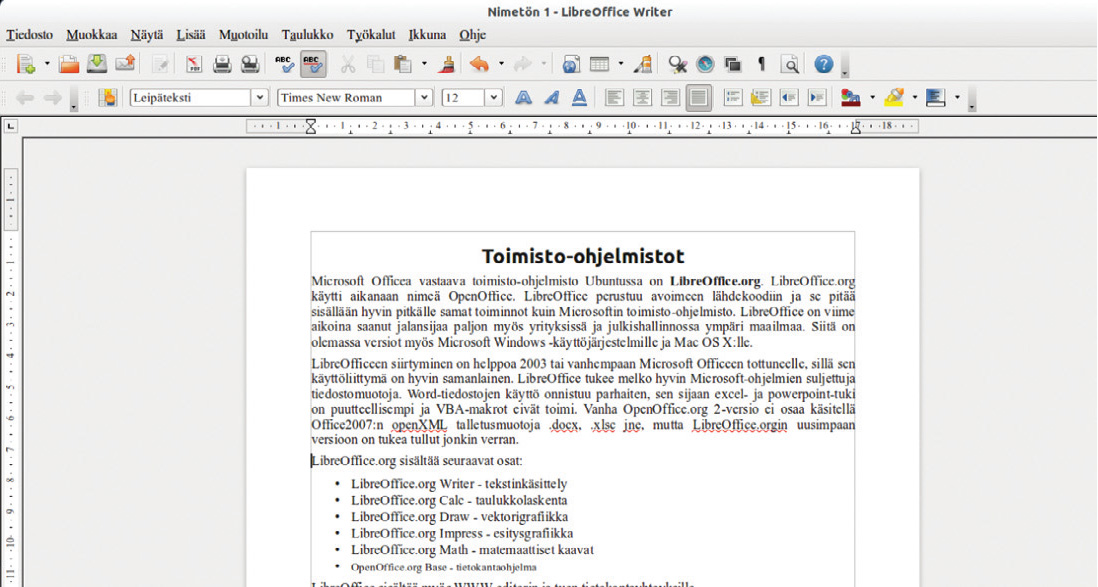Open the highlighting color palette arrow
Screen dimensions: 1098x587
(x=915, y=97)
